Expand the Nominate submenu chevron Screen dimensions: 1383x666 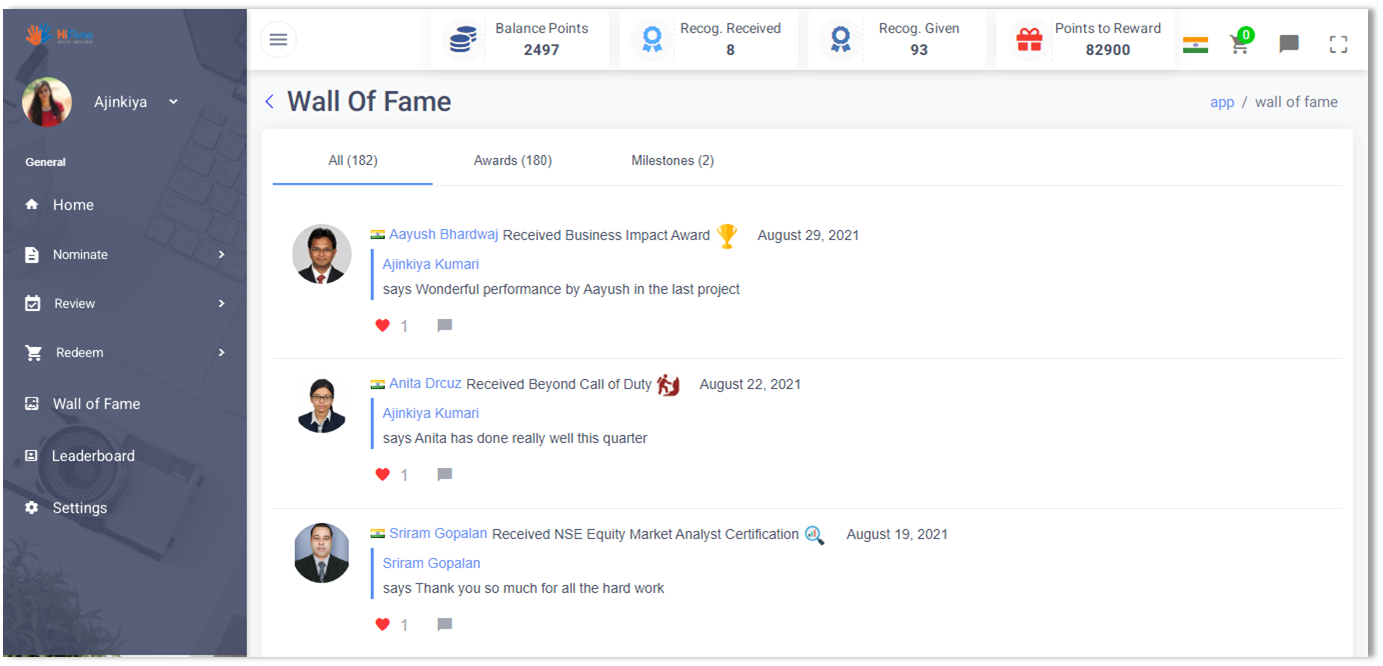click(221, 255)
